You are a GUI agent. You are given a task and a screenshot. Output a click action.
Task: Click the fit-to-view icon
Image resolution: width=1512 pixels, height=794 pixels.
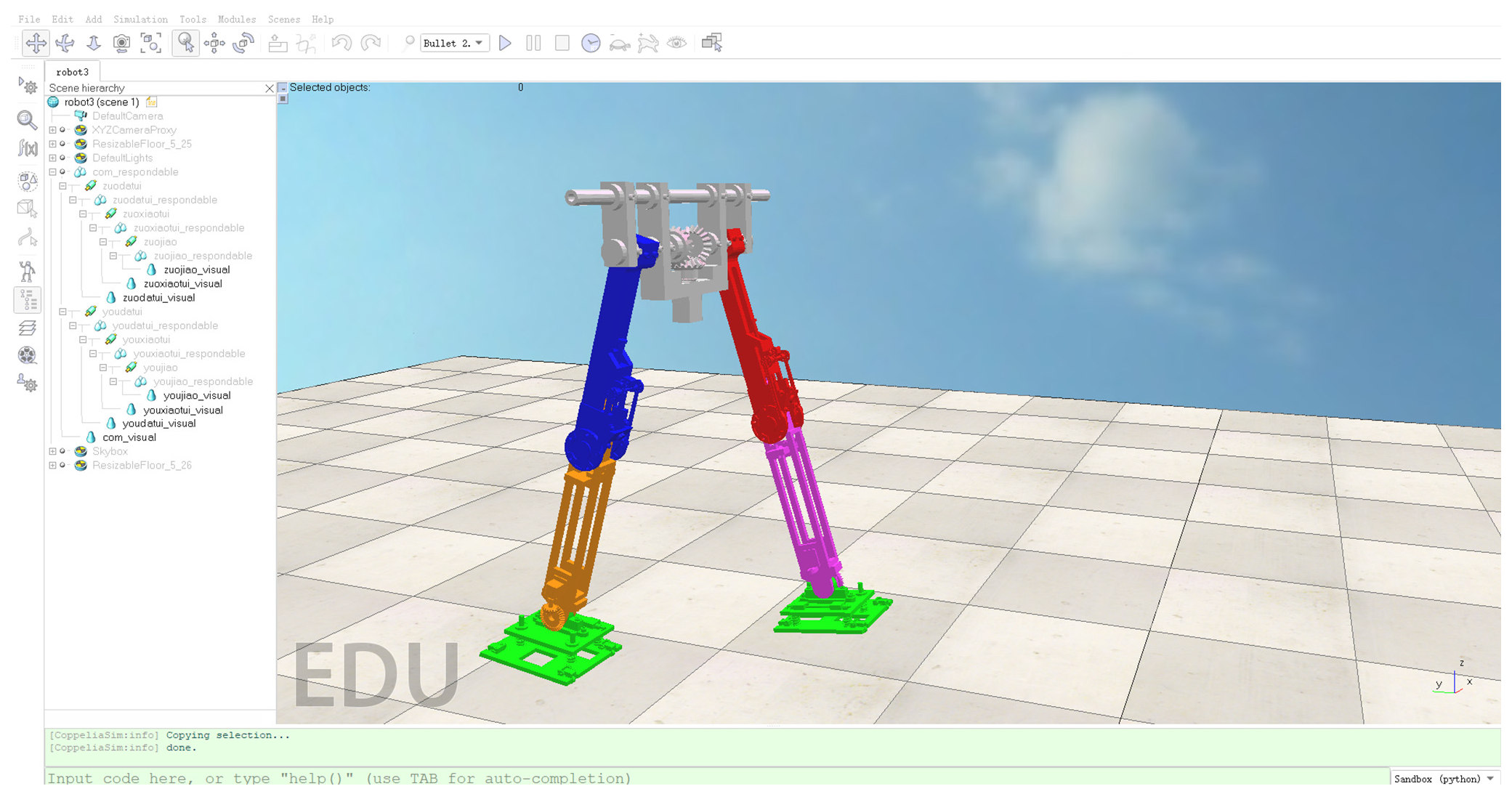tap(150, 43)
